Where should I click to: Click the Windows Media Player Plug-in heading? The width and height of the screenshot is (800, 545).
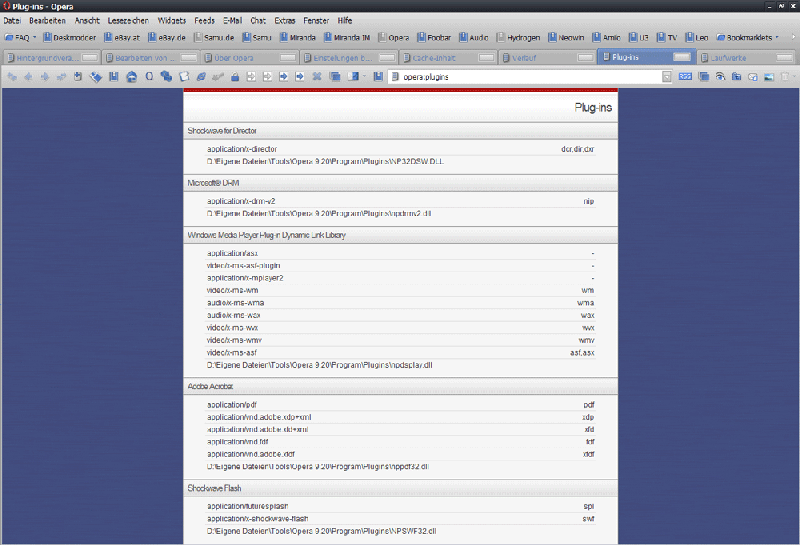(266, 235)
